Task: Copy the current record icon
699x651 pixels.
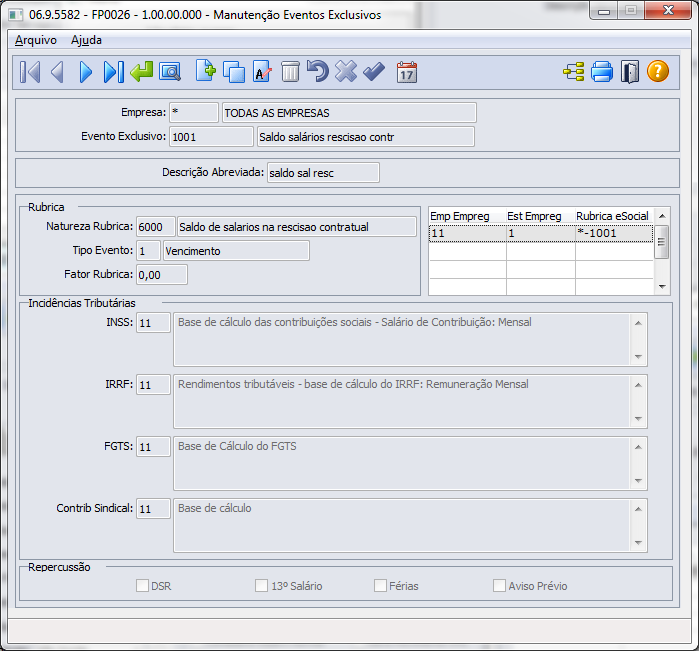Action: [x=234, y=72]
